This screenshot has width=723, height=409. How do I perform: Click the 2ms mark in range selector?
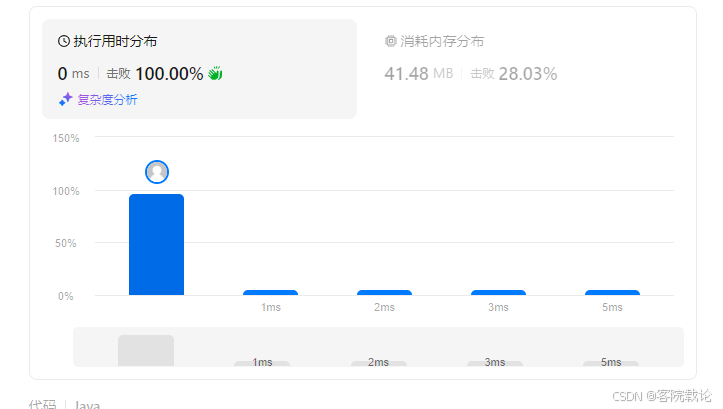pyautogui.click(x=378, y=363)
